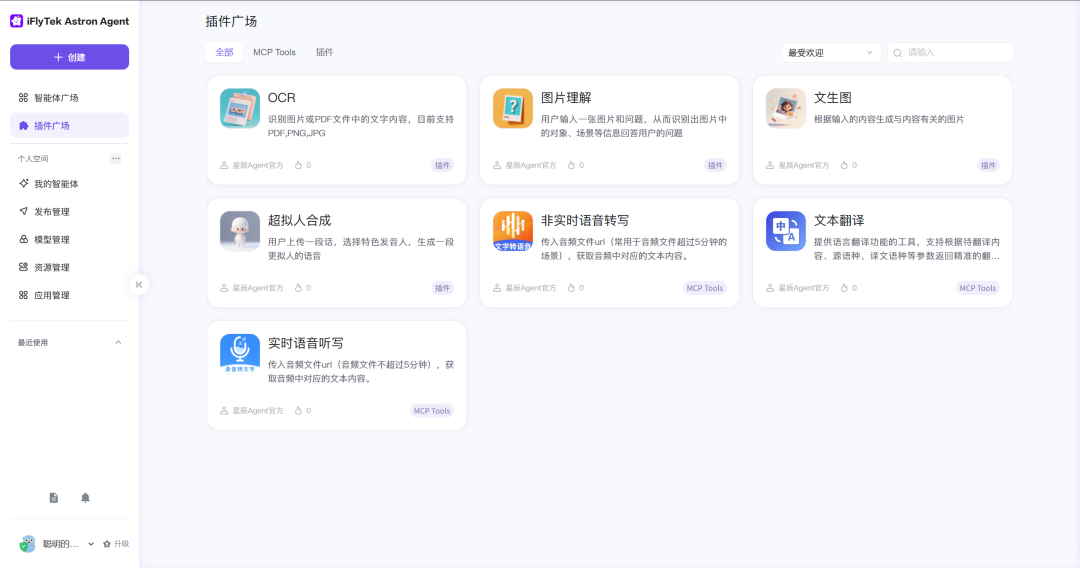Viewport: 1080px width, 568px height.
Task: Open the document icon at sidebar bottom
Action: click(x=54, y=498)
